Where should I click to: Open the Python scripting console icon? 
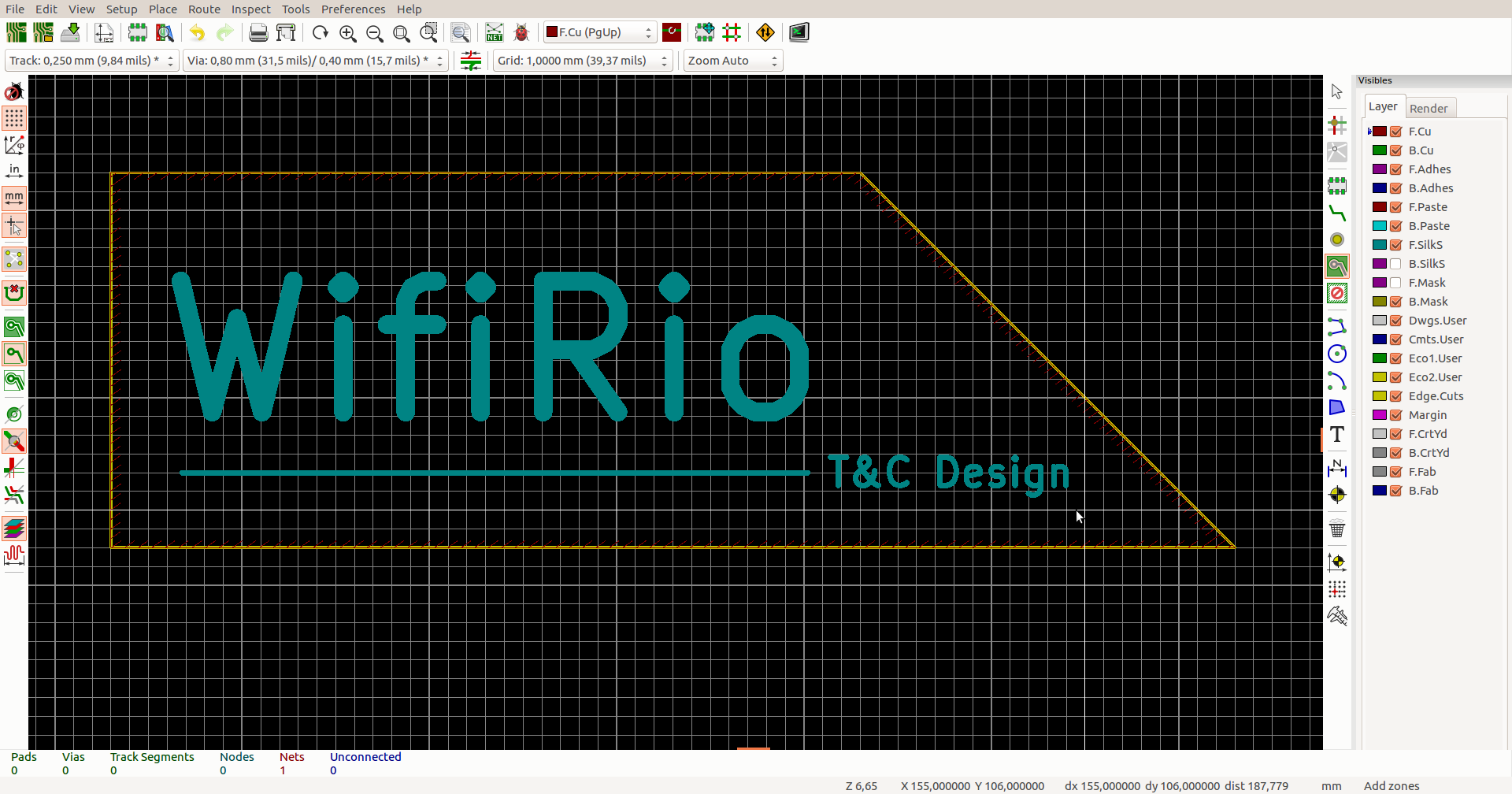pos(799,32)
